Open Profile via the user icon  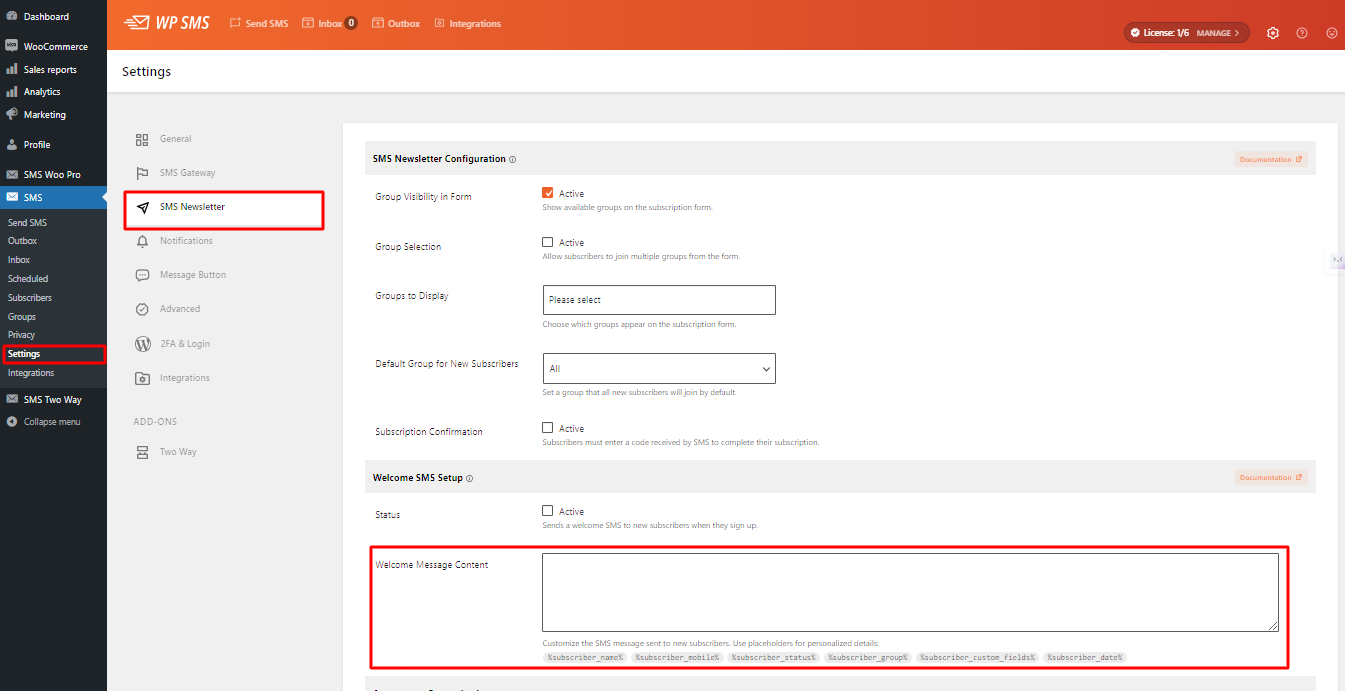pos(11,144)
